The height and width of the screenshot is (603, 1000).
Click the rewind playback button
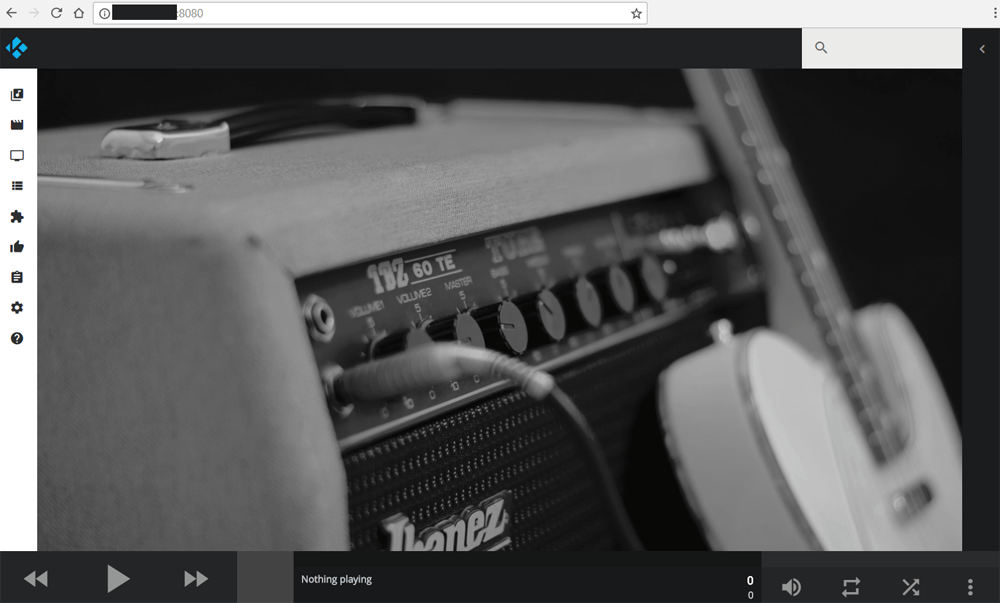pos(36,579)
